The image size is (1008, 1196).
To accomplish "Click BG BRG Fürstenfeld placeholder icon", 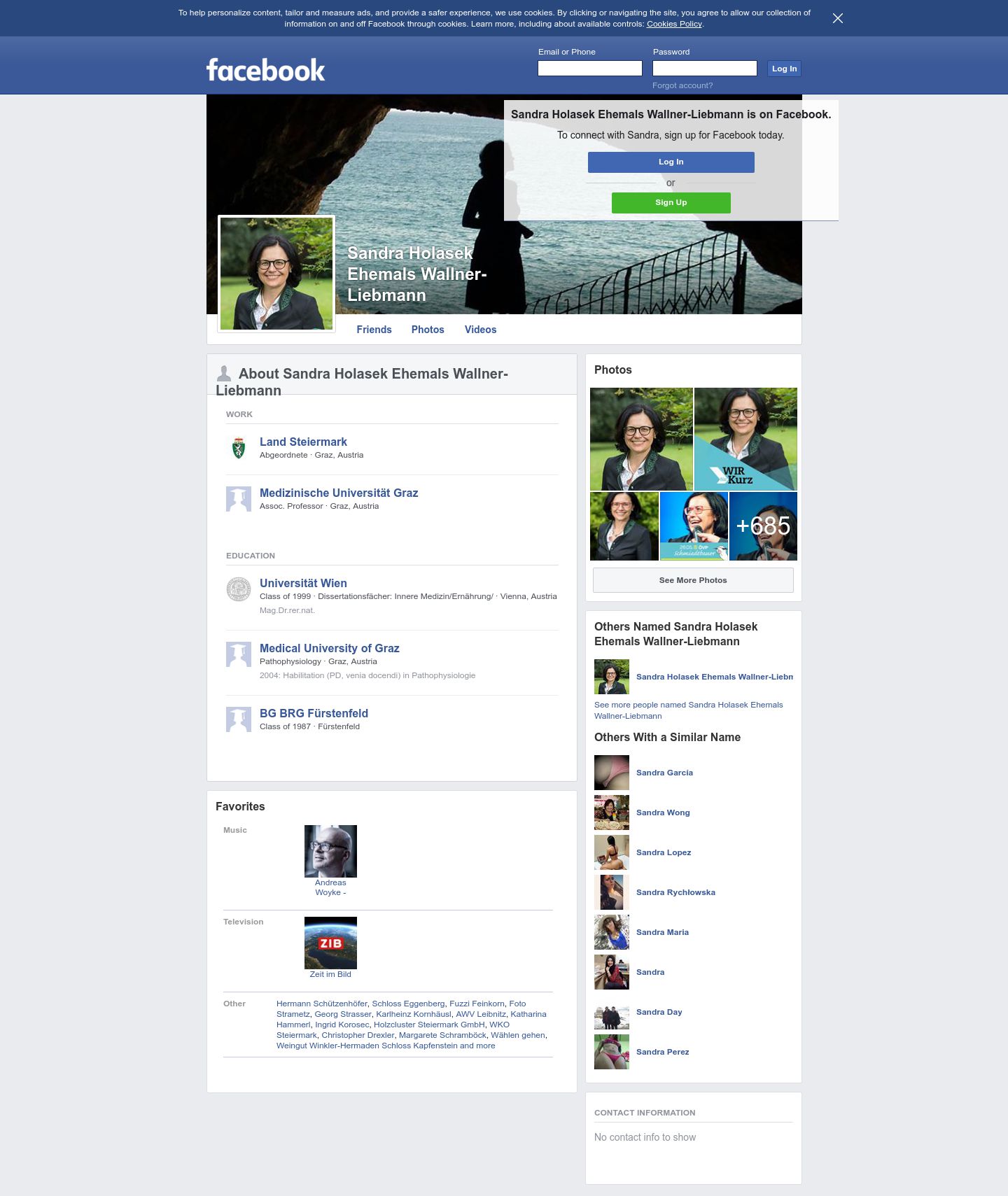I will pyautogui.click(x=239, y=719).
